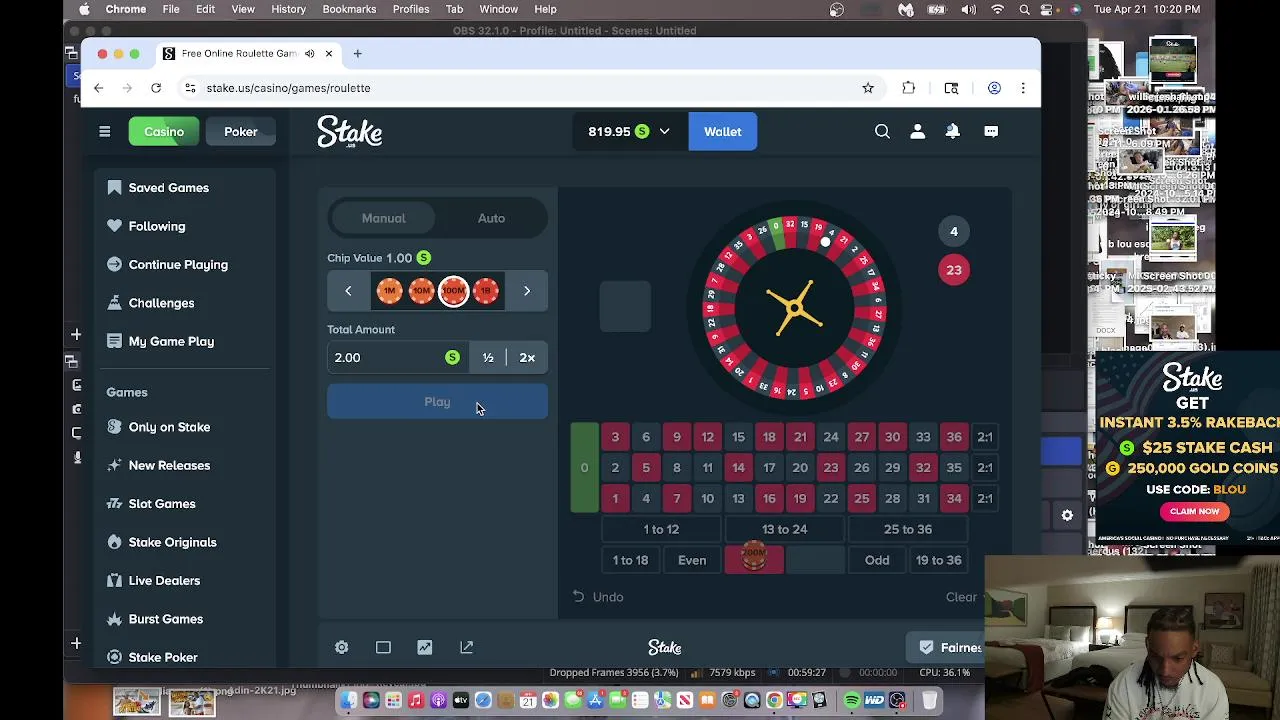Clear all bets

coord(961,597)
